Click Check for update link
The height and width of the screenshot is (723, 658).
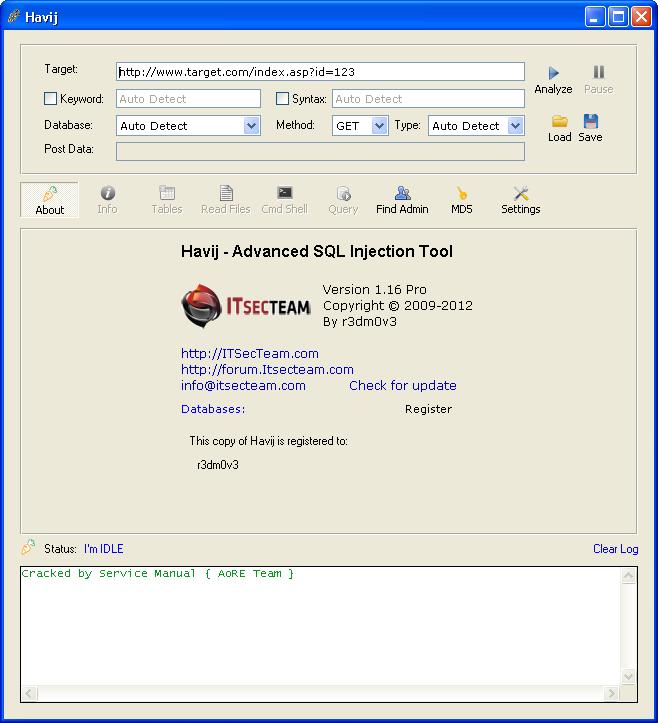(x=403, y=385)
